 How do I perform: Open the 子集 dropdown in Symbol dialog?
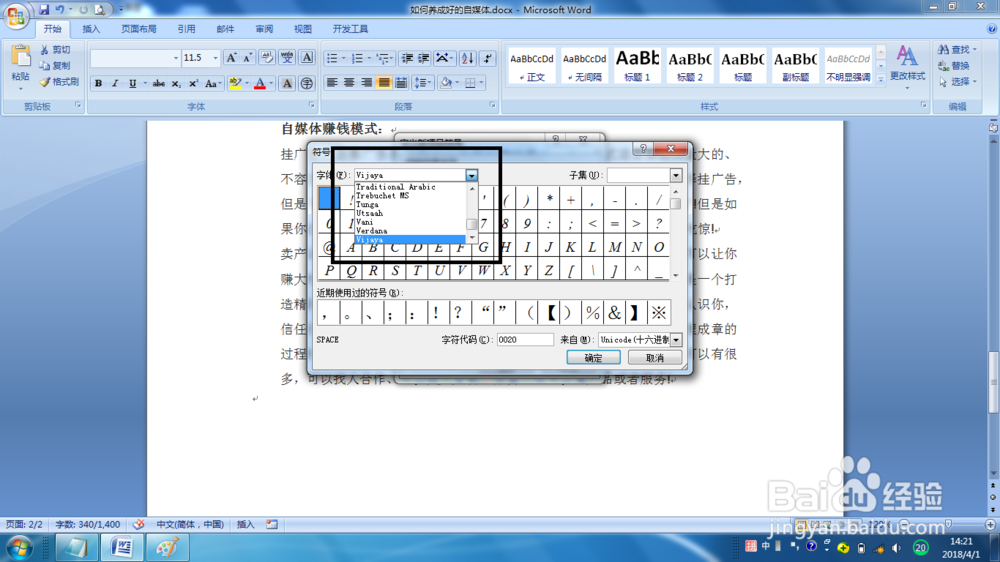pyautogui.click(x=676, y=175)
